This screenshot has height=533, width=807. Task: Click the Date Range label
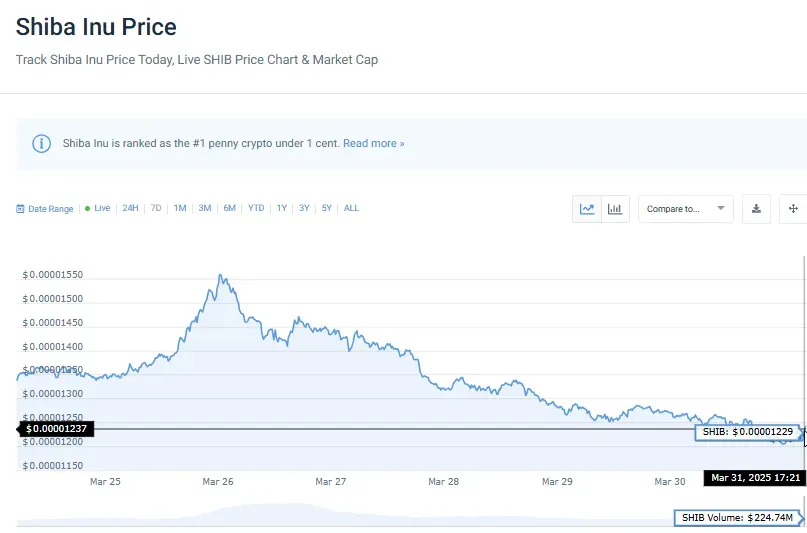click(50, 209)
